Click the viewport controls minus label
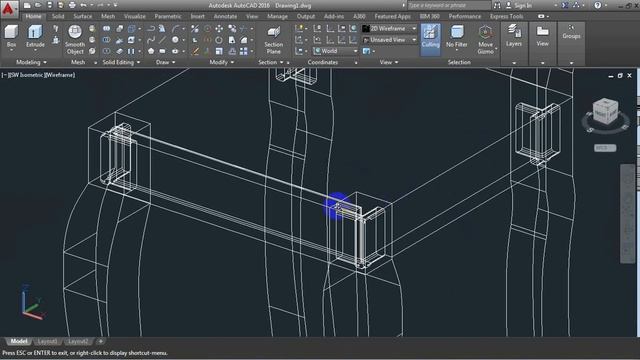Screen dimensions: 640x360 pyautogui.click(x=4, y=75)
